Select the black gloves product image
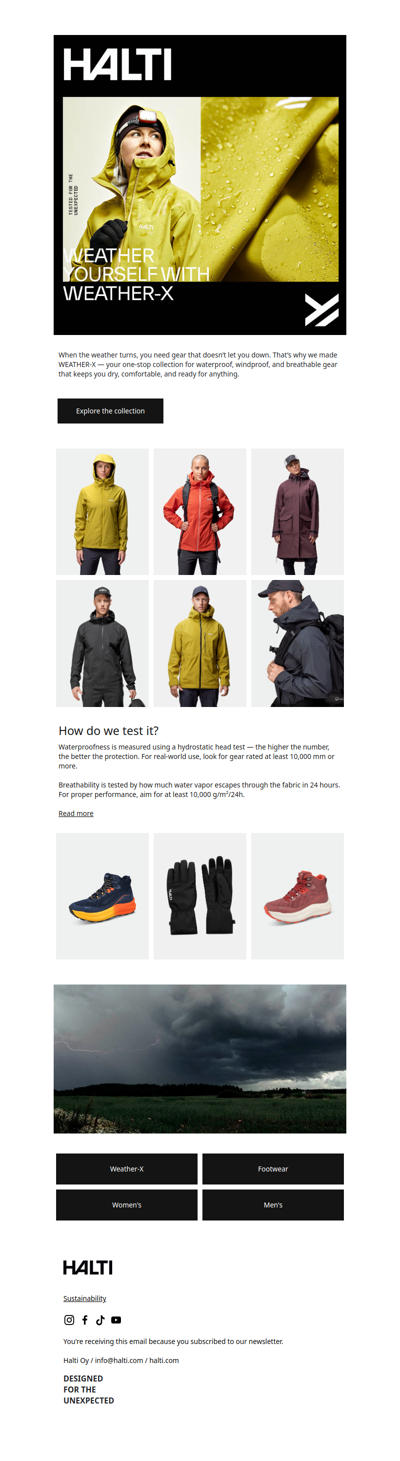This screenshot has width=400, height=1461. point(200,896)
